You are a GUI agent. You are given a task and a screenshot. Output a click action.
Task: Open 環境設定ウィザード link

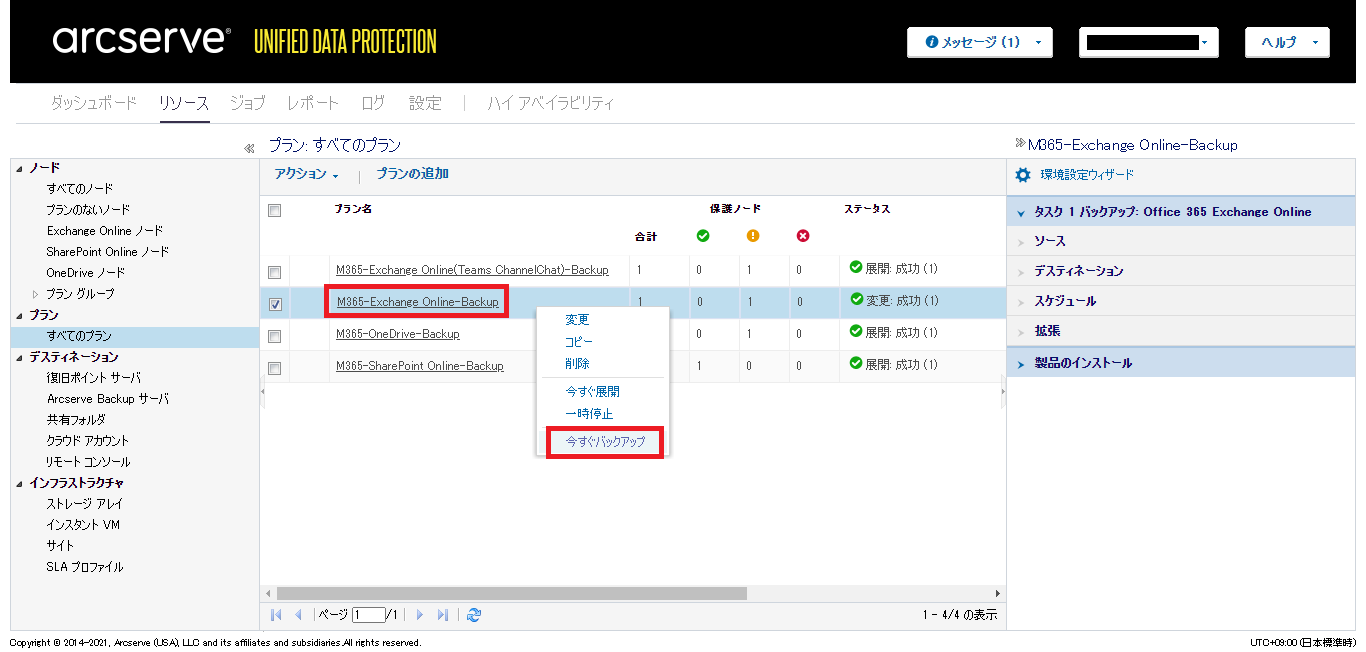pos(1087,175)
